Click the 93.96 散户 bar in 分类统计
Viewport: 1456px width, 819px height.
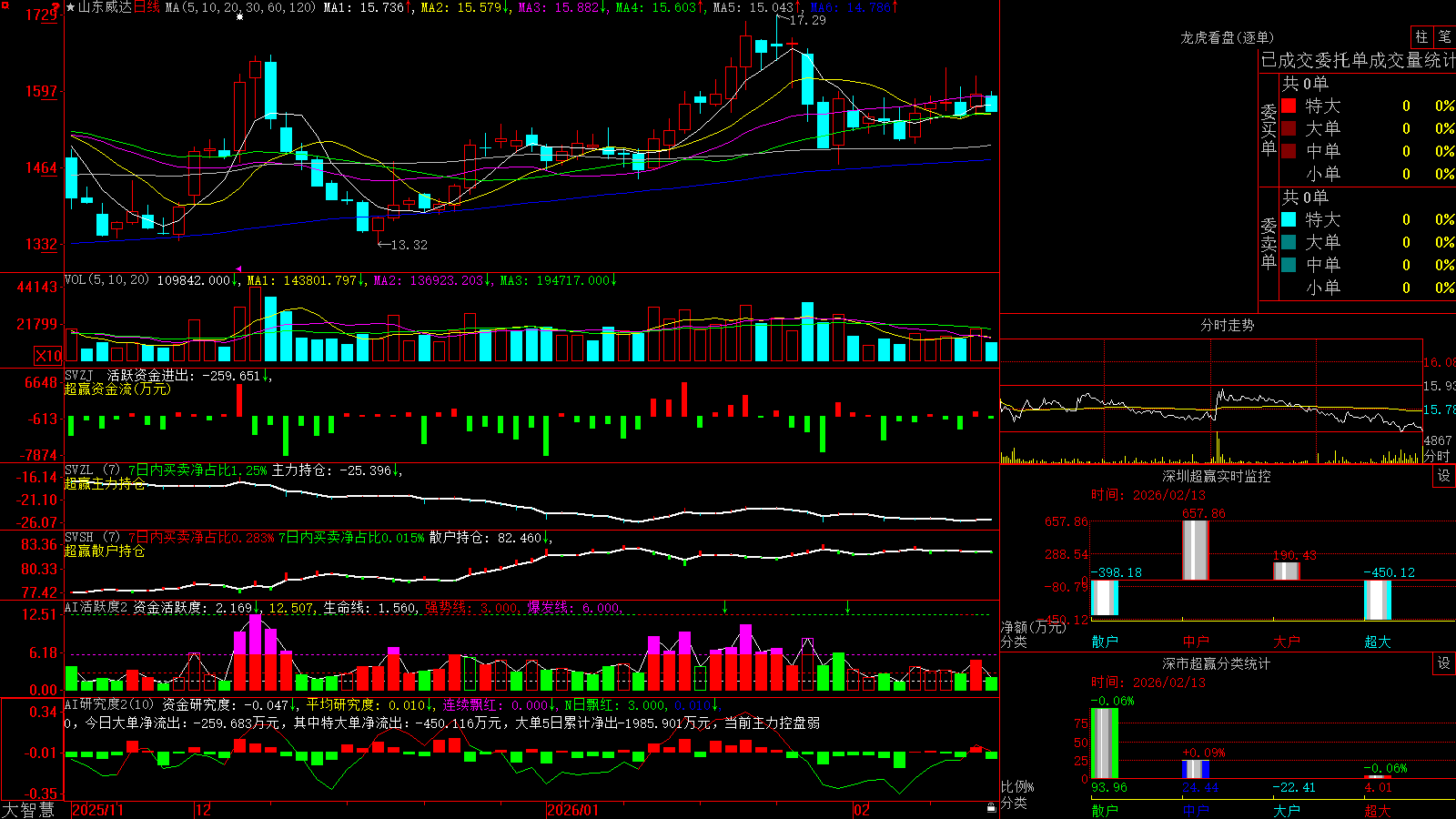(x=1105, y=743)
